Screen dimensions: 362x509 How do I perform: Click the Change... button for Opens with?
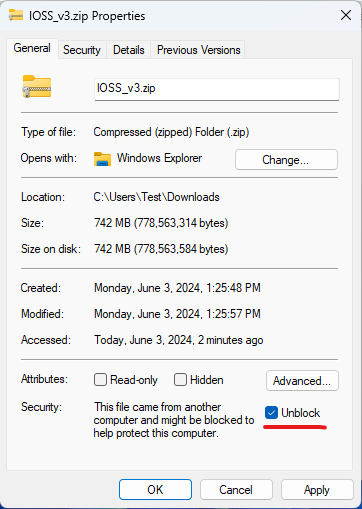(286, 160)
